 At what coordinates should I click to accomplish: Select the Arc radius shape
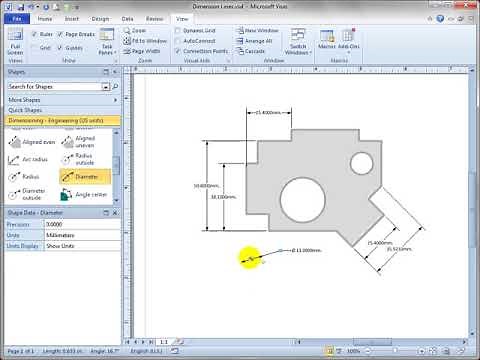[x=28, y=160]
